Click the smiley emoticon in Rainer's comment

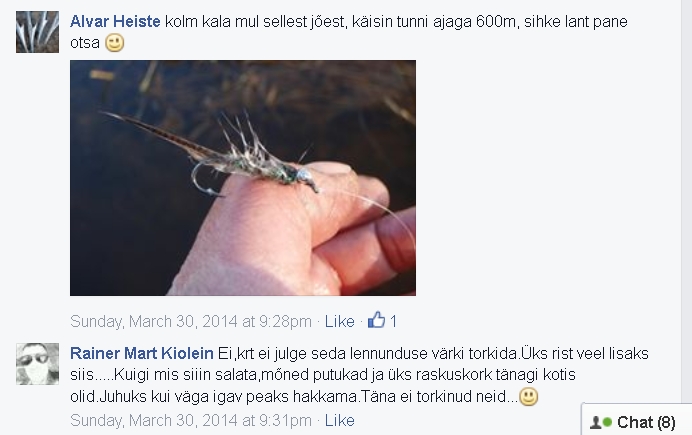[529, 397]
